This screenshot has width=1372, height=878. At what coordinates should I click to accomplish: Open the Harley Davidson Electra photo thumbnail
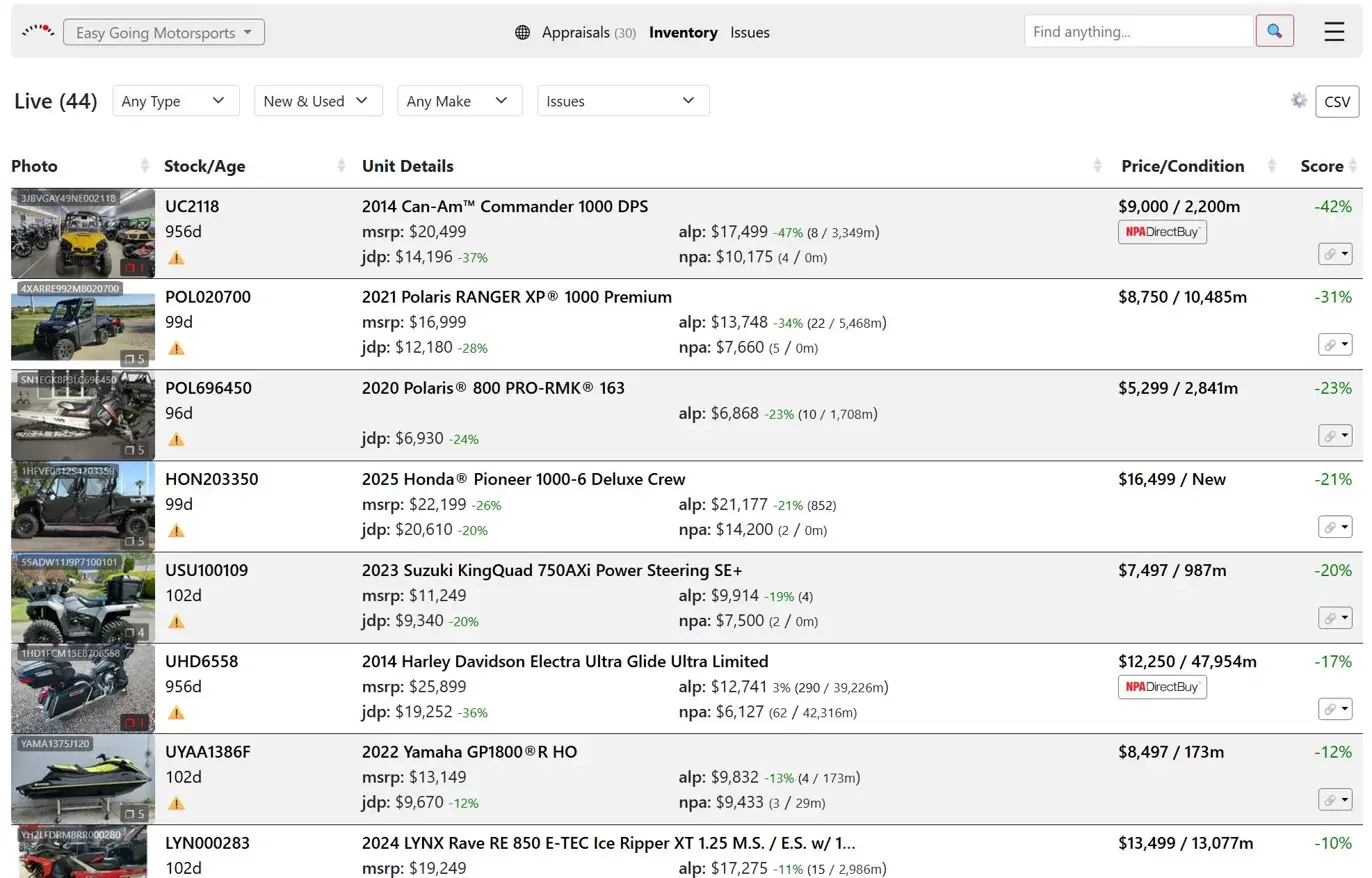tap(83, 689)
